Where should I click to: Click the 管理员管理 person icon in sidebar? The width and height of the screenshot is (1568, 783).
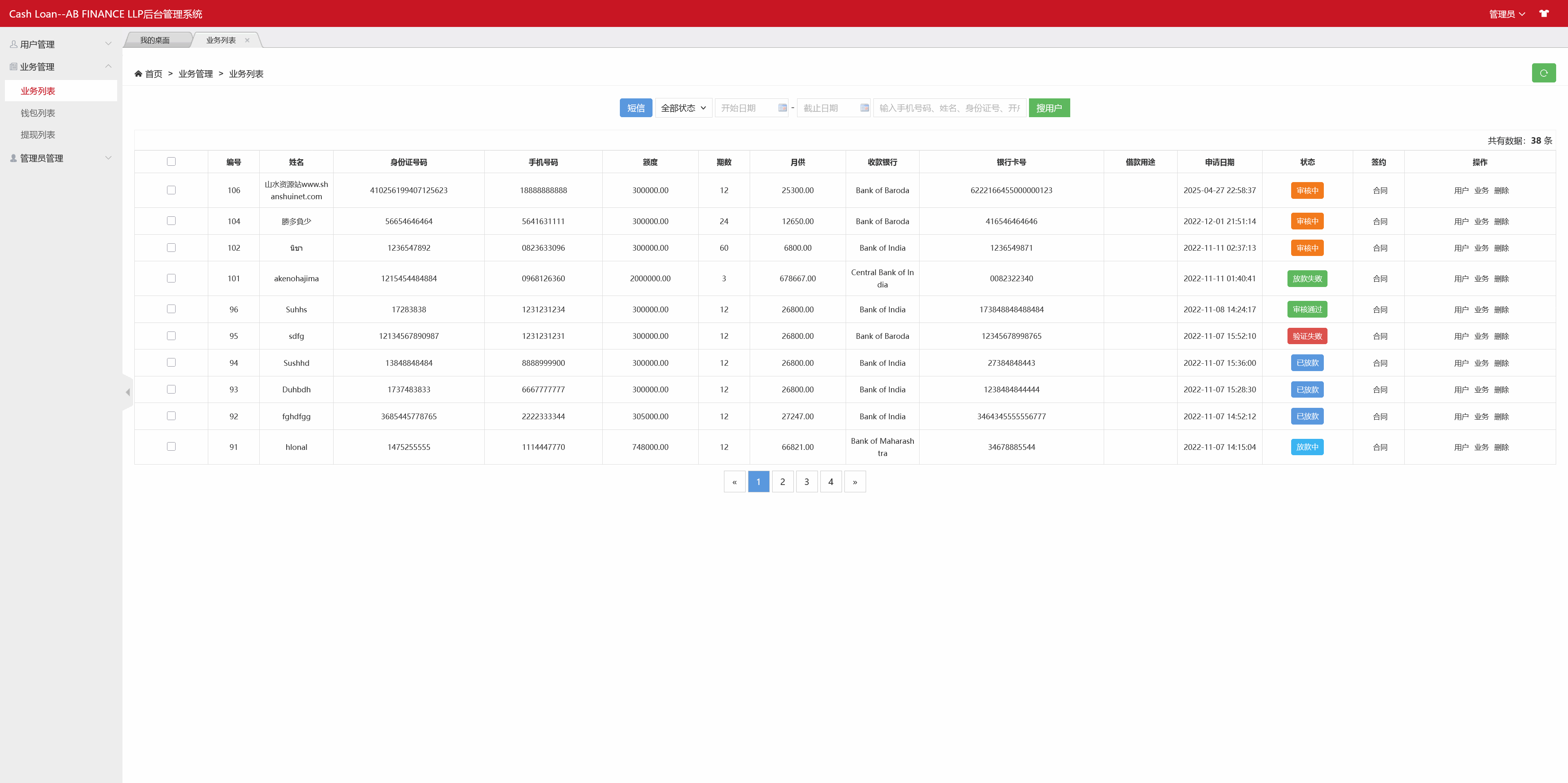click(x=13, y=158)
